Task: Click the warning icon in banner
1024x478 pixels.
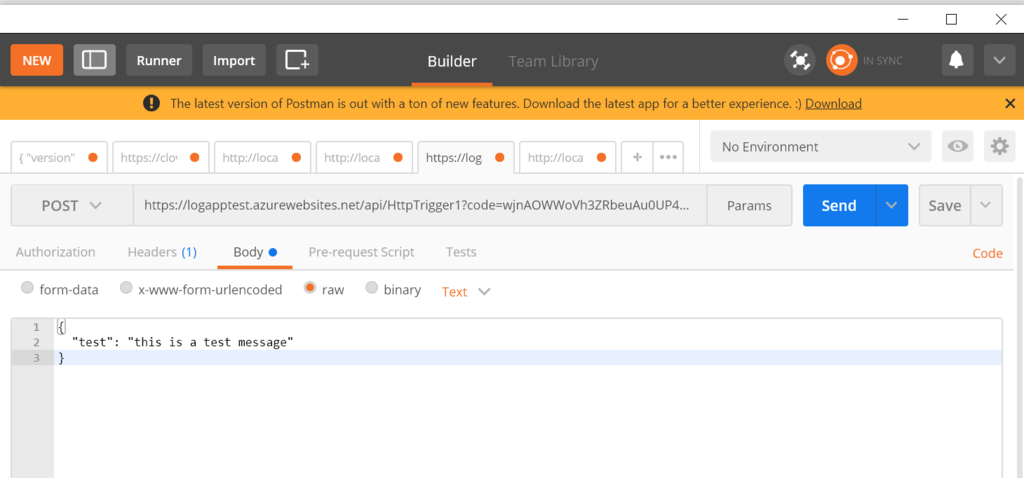Action: point(152,103)
